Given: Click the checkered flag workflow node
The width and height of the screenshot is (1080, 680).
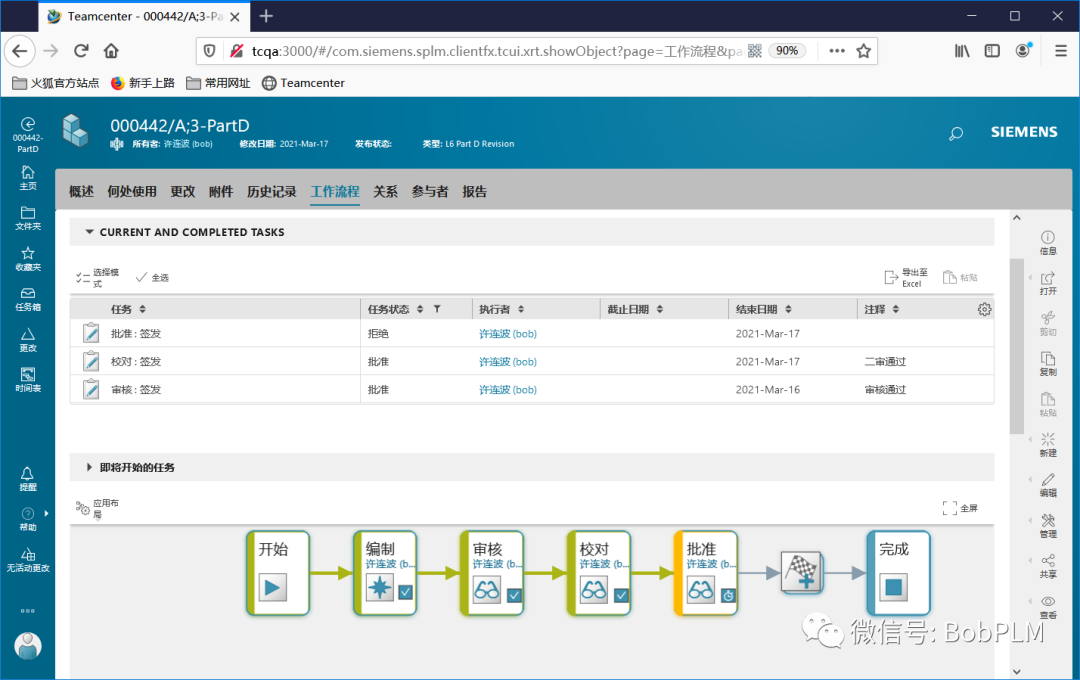Looking at the screenshot, I should click(x=802, y=572).
